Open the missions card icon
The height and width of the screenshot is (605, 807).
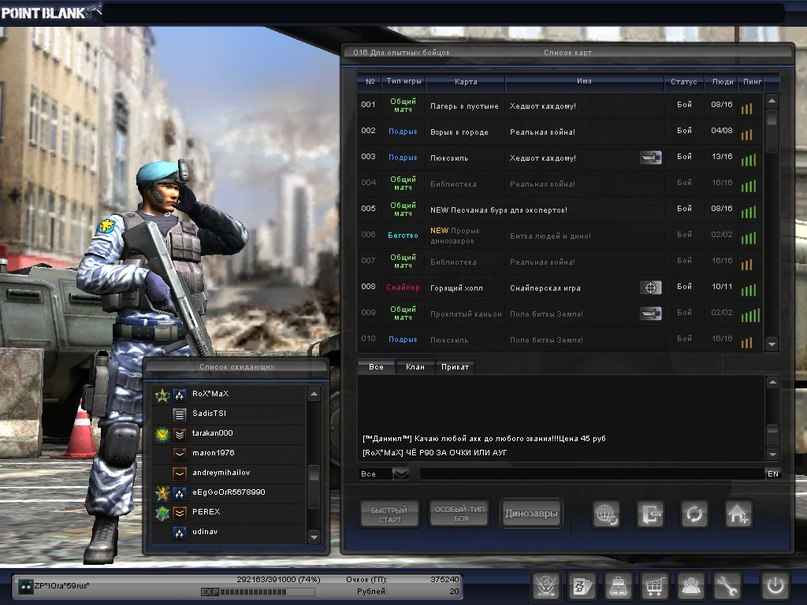tap(582, 585)
